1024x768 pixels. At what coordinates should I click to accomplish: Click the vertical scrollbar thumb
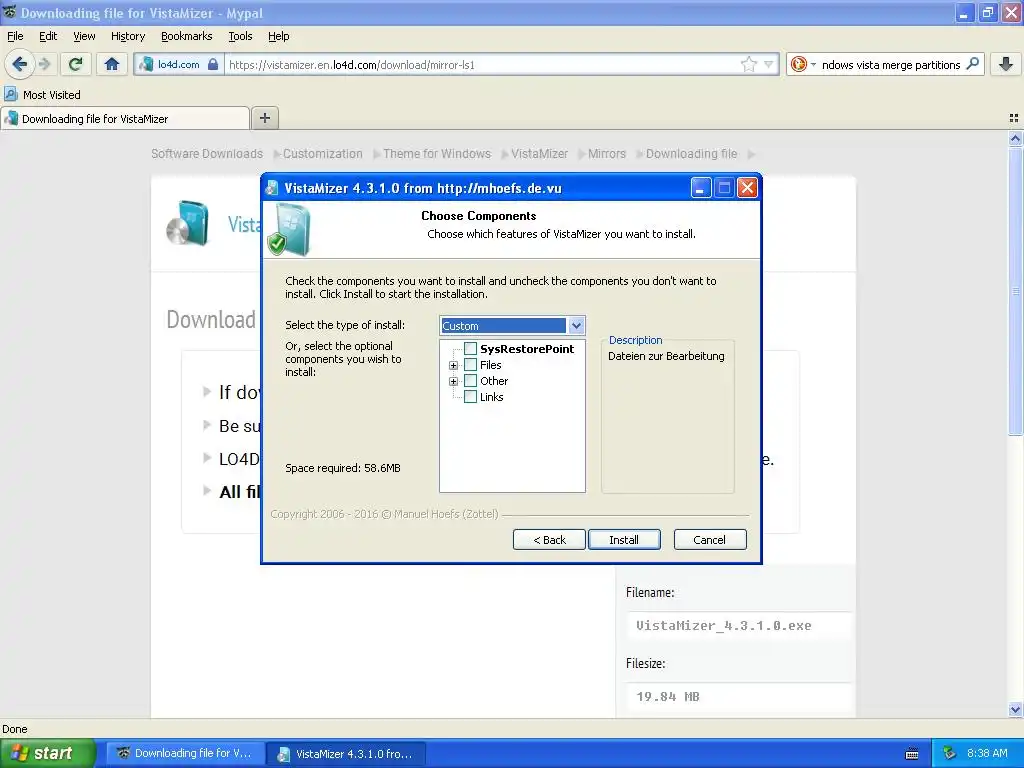1015,291
